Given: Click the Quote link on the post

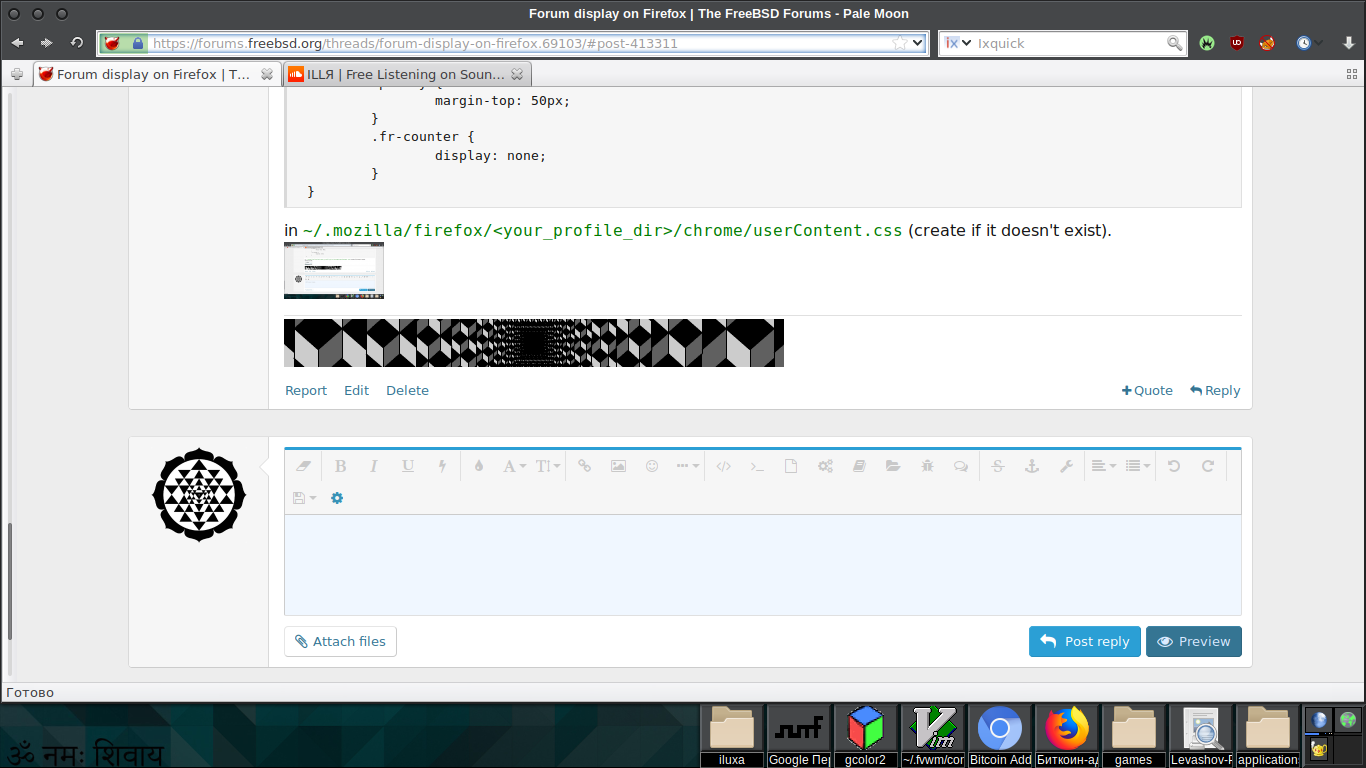Looking at the screenshot, I should (x=1147, y=391).
